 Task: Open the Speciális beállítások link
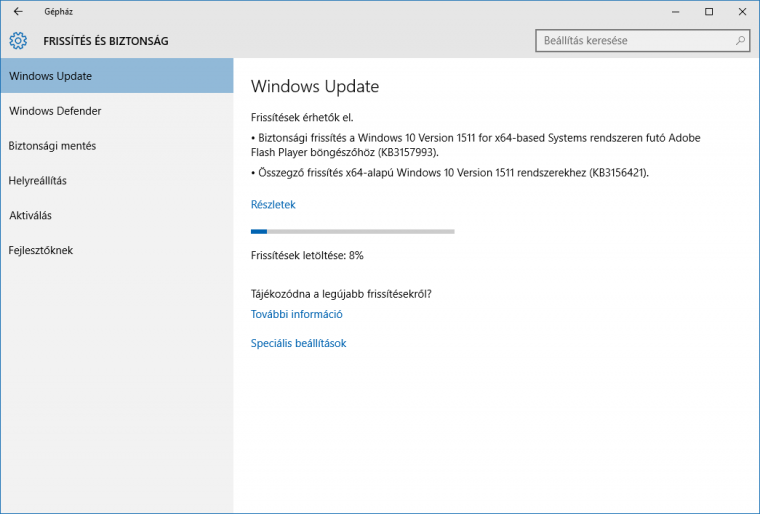point(299,343)
